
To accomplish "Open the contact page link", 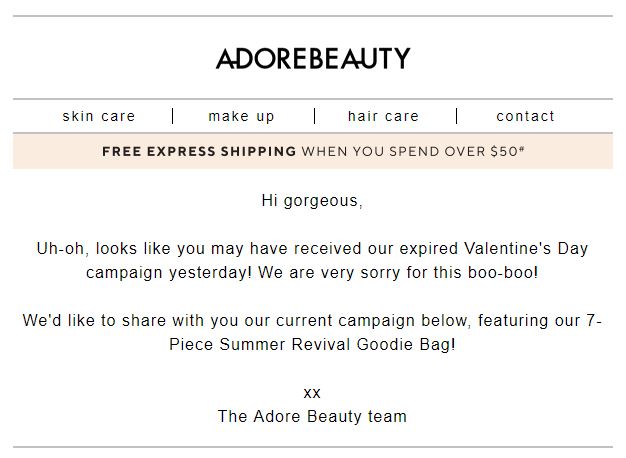I will coord(525,116).
